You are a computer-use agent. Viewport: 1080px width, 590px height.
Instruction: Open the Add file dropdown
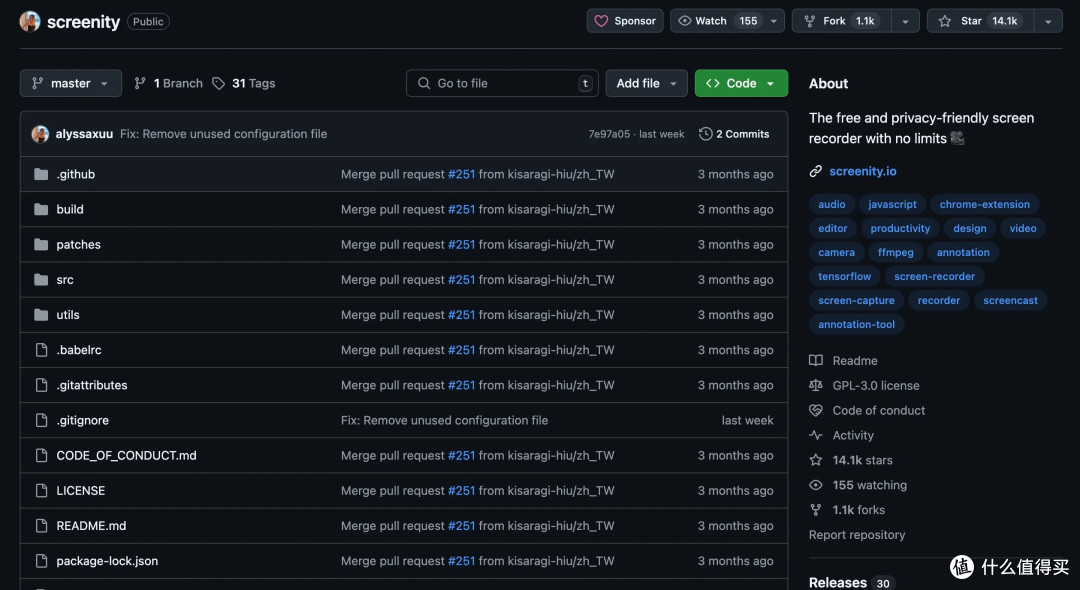[646, 83]
